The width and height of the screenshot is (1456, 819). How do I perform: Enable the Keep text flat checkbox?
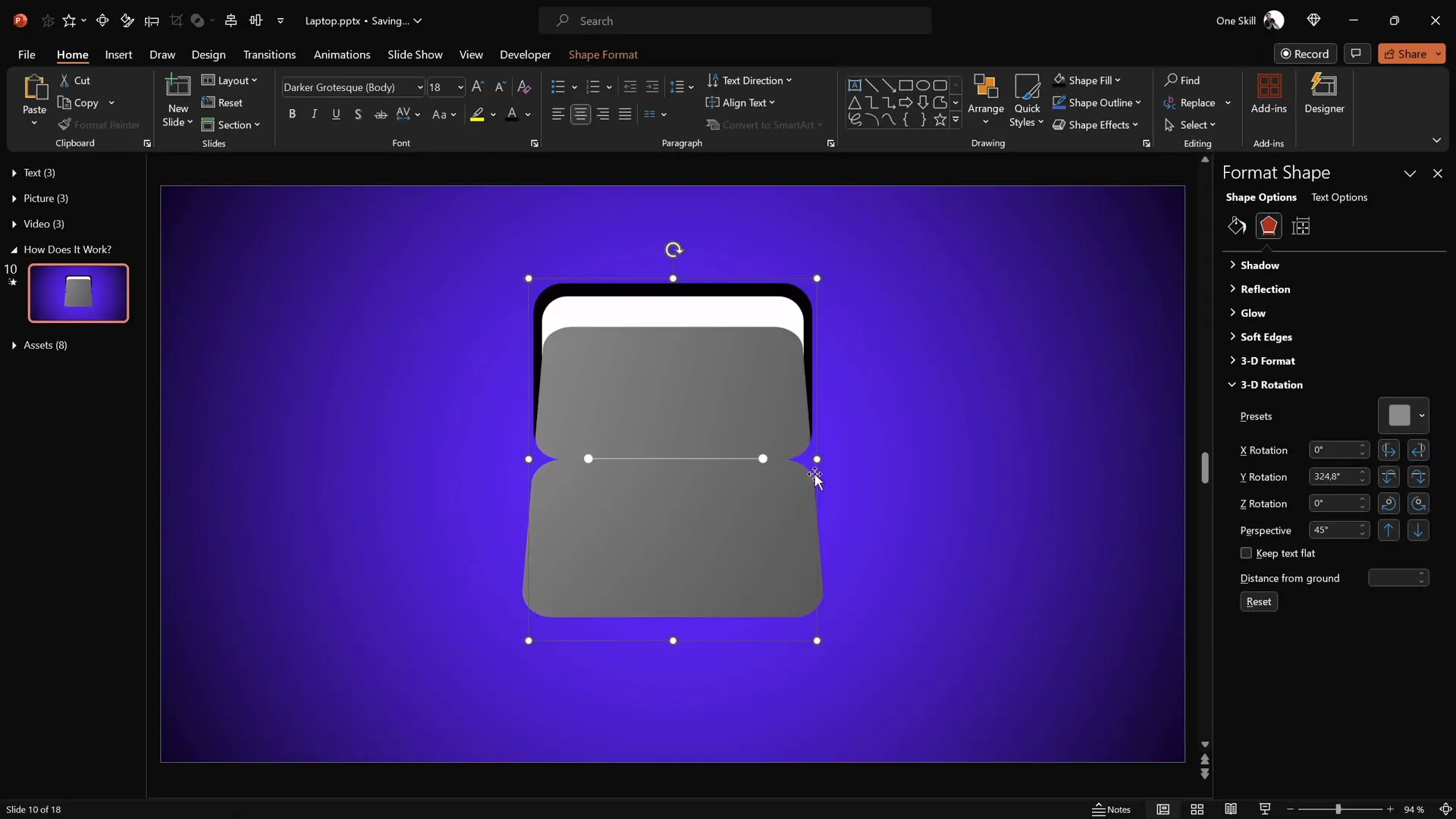pyautogui.click(x=1246, y=554)
